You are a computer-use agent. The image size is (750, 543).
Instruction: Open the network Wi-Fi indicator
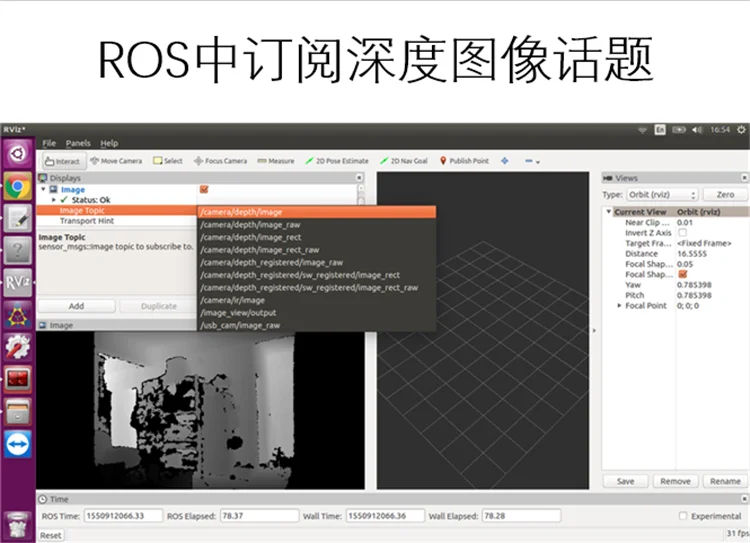point(642,130)
